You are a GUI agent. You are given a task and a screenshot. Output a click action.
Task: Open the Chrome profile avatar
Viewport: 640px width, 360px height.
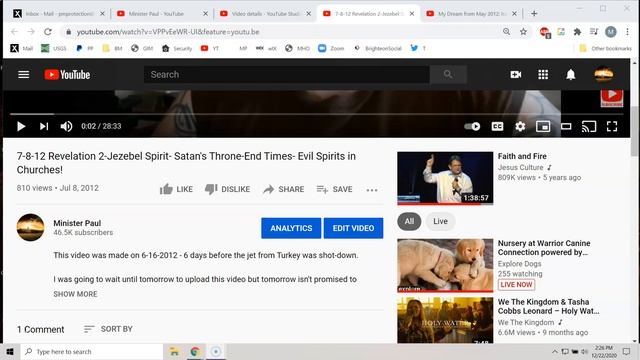click(x=611, y=31)
